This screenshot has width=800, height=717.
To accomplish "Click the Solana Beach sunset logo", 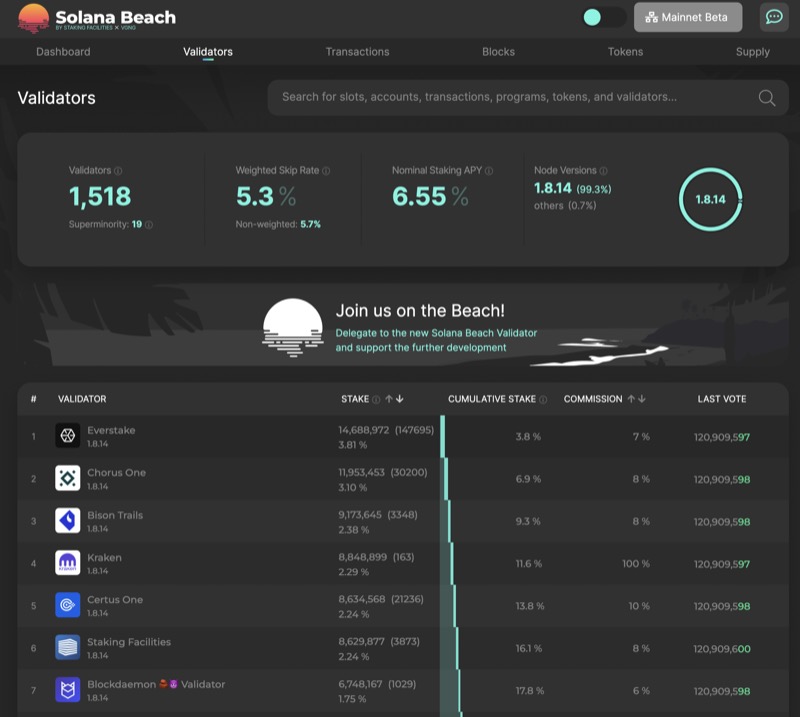I will (x=34, y=18).
